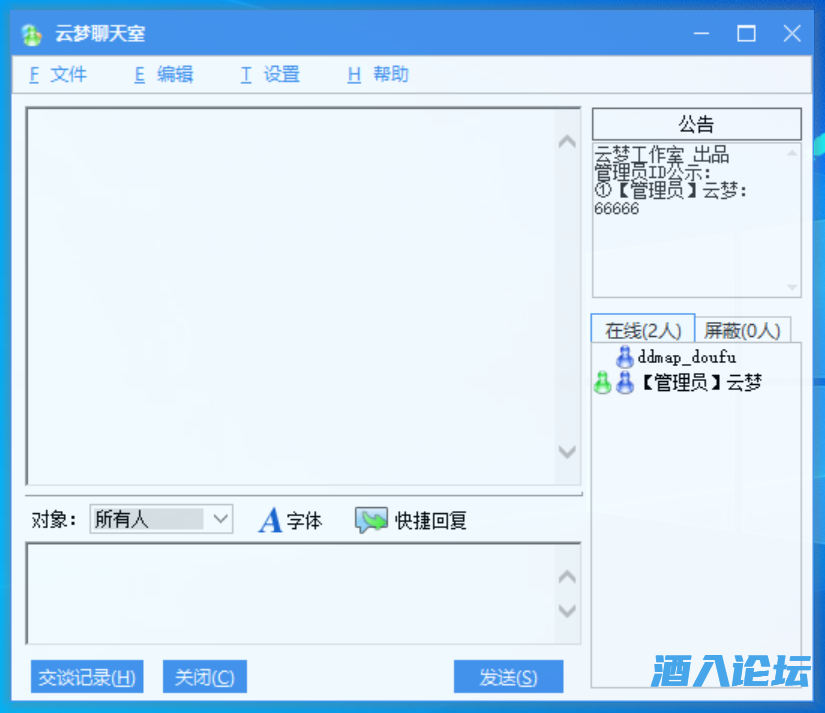Screen dimensions: 825x713
Task: Click the 公告 announcement header button
Action: (696, 125)
